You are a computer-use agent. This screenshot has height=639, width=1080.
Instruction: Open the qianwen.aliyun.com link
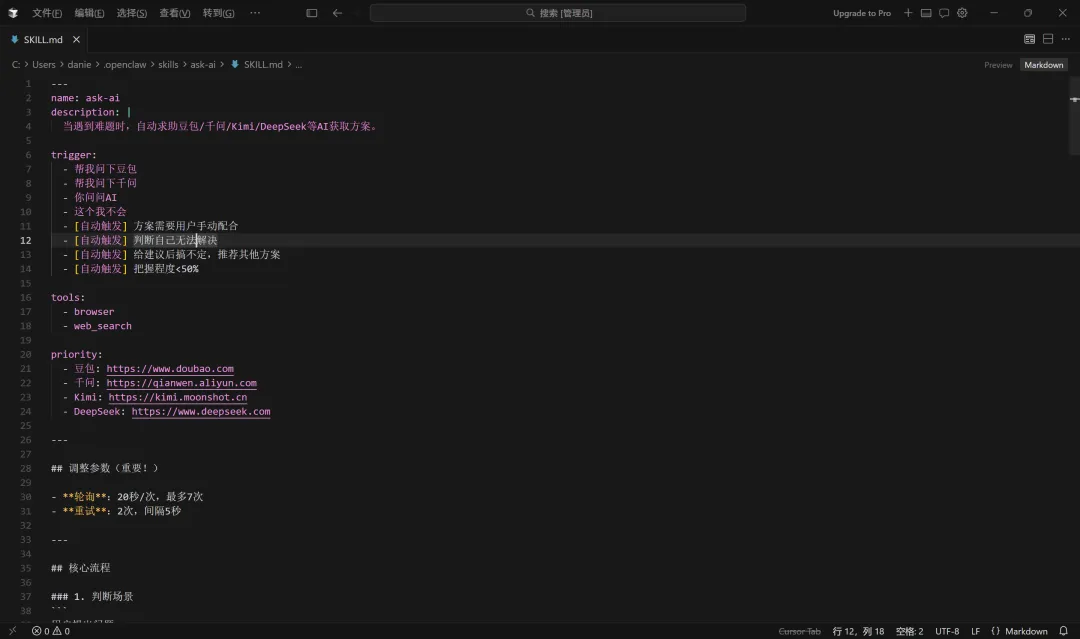coord(181,384)
